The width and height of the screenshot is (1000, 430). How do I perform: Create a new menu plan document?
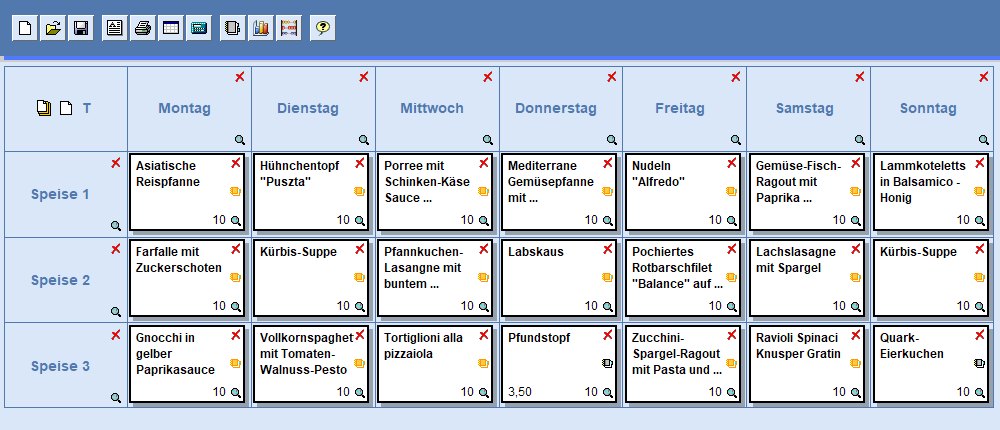point(25,28)
